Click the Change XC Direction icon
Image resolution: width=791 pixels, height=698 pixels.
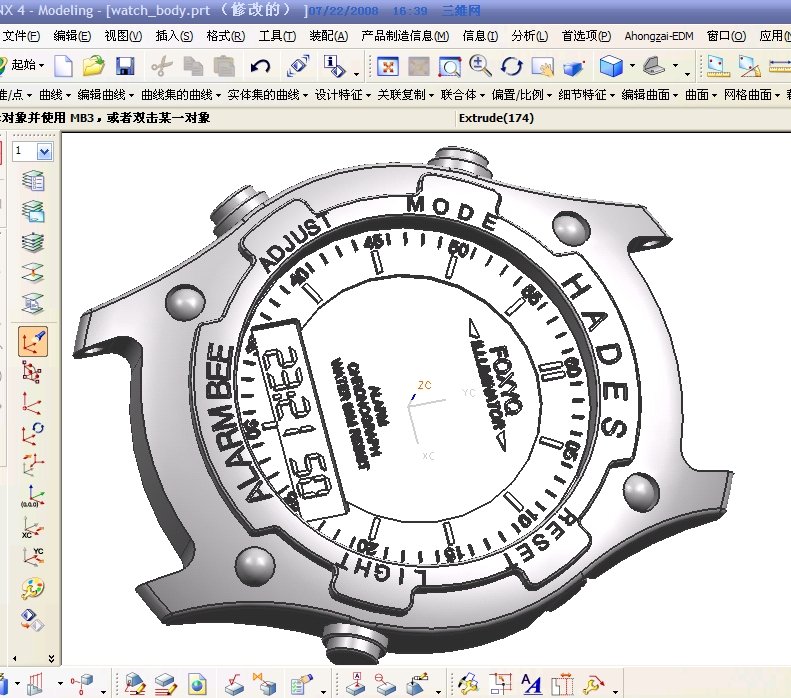point(33,528)
